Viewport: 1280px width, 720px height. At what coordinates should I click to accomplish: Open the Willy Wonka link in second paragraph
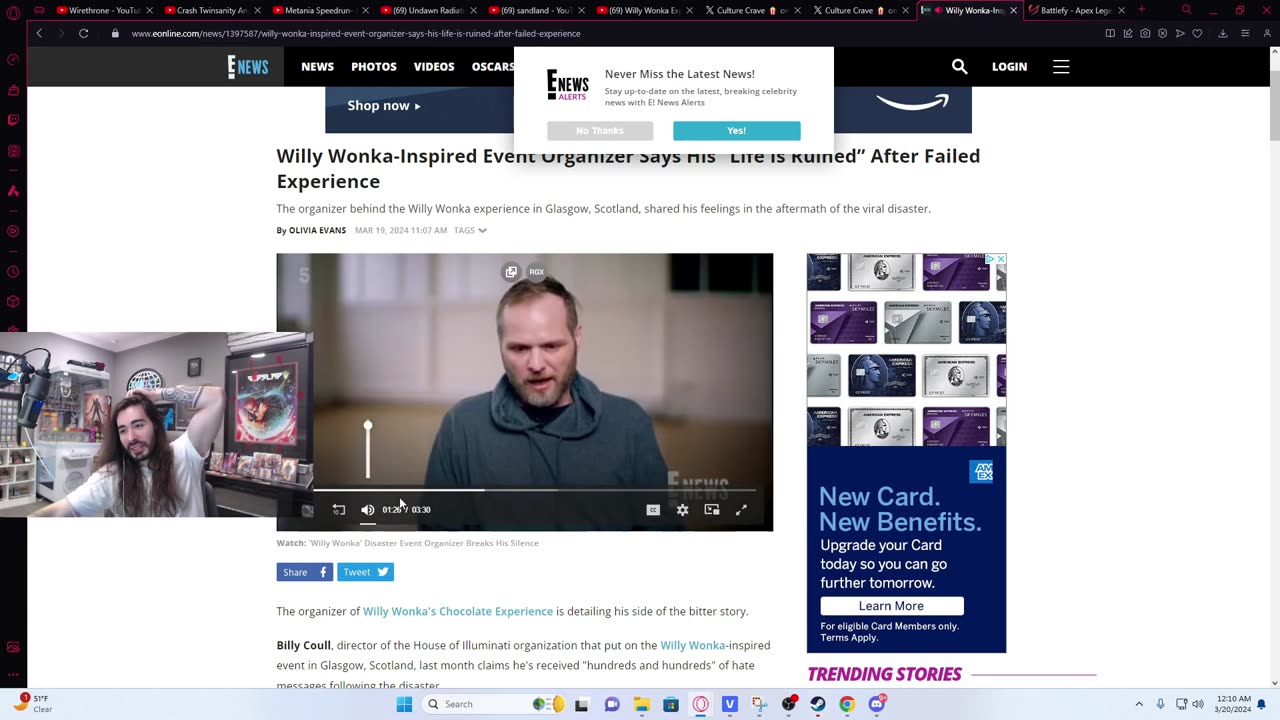tap(692, 645)
